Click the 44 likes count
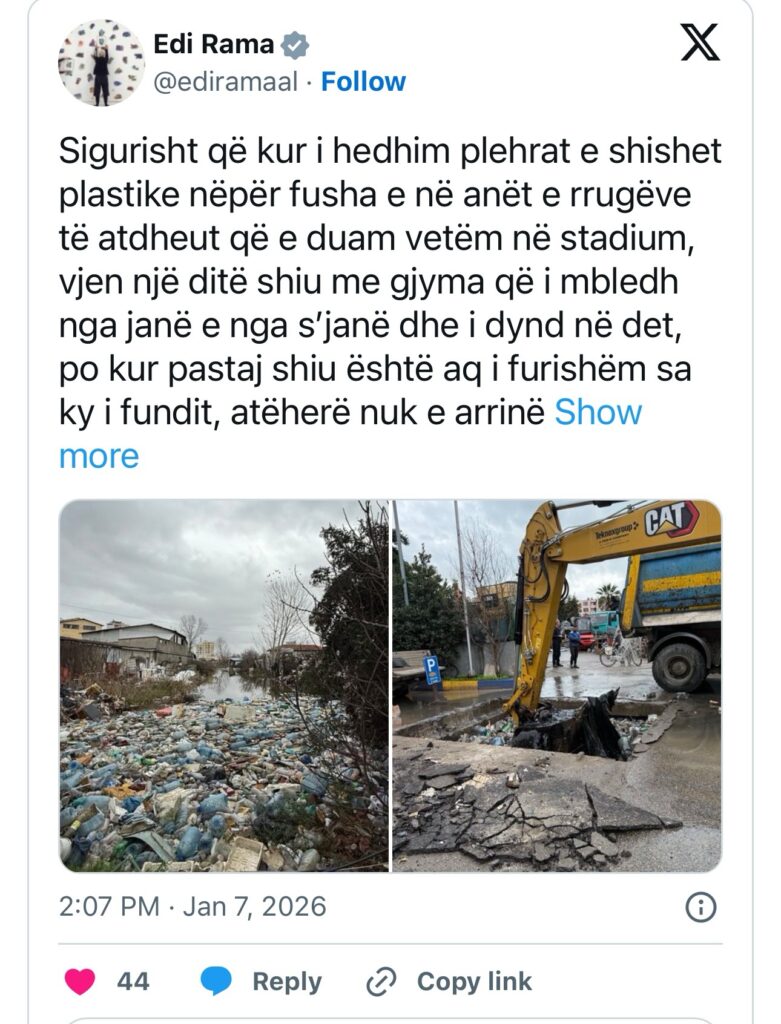This screenshot has height=1024, width=781. (x=133, y=982)
